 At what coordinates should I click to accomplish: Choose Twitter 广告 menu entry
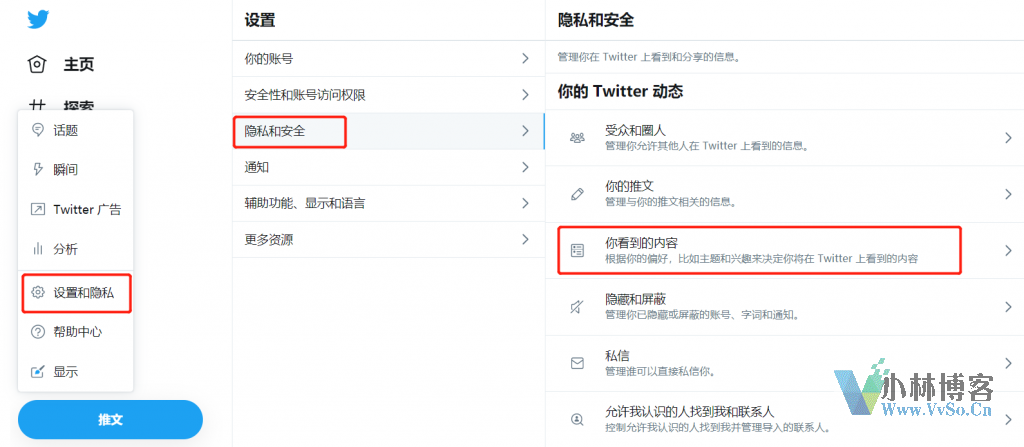click(x=76, y=210)
